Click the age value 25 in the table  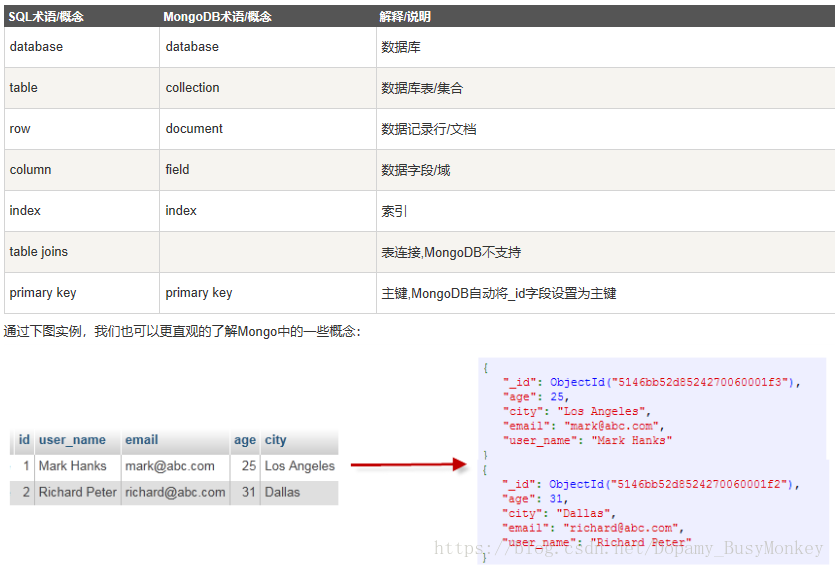pyautogui.click(x=249, y=466)
